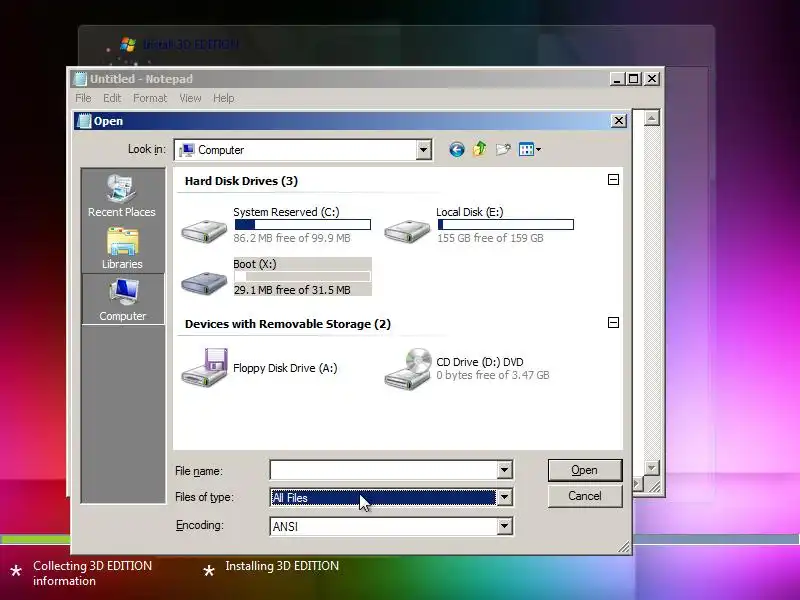Click the text 86.2 MB free of 99.9 MB
Screen dimensions: 800x600
[x=292, y=238]
